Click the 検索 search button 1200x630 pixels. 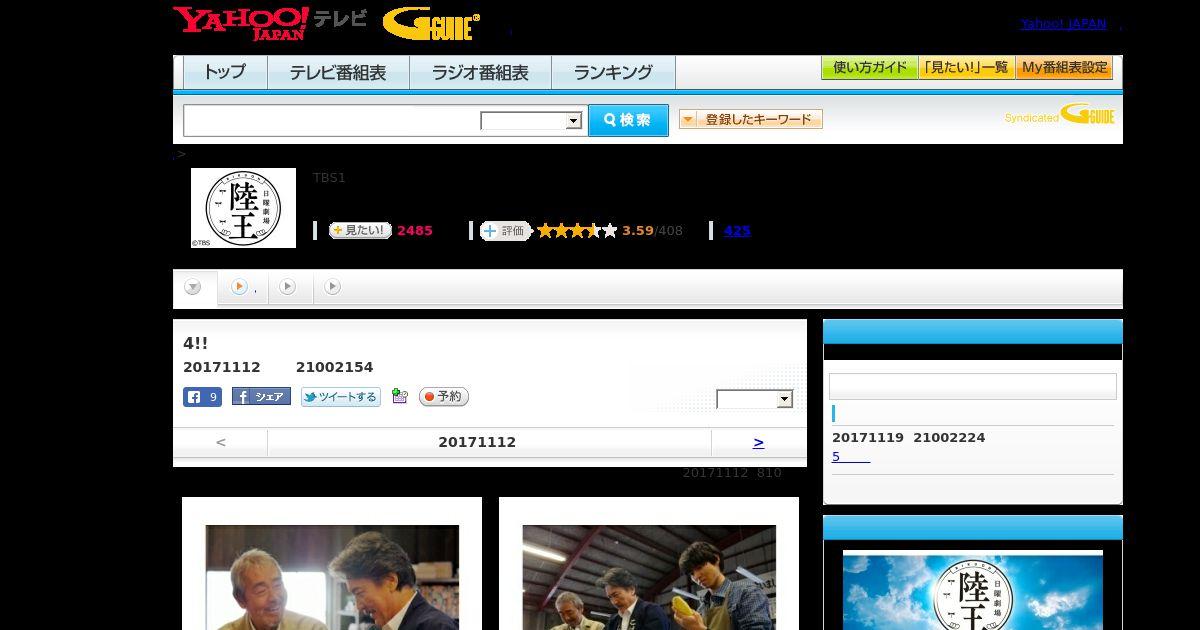[x=628, y=120]
